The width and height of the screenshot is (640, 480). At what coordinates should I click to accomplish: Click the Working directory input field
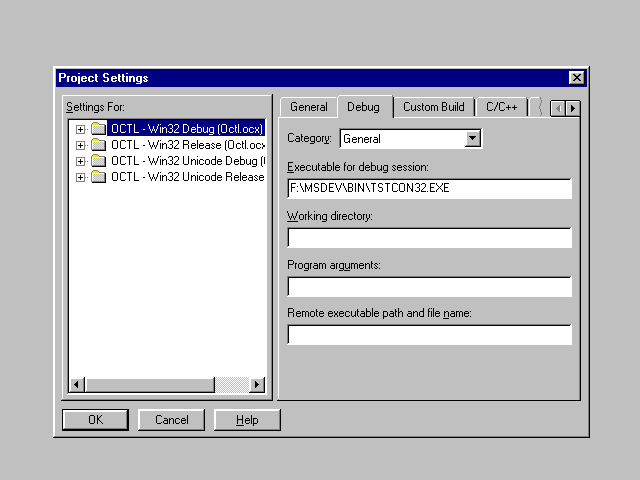point(429,238)
